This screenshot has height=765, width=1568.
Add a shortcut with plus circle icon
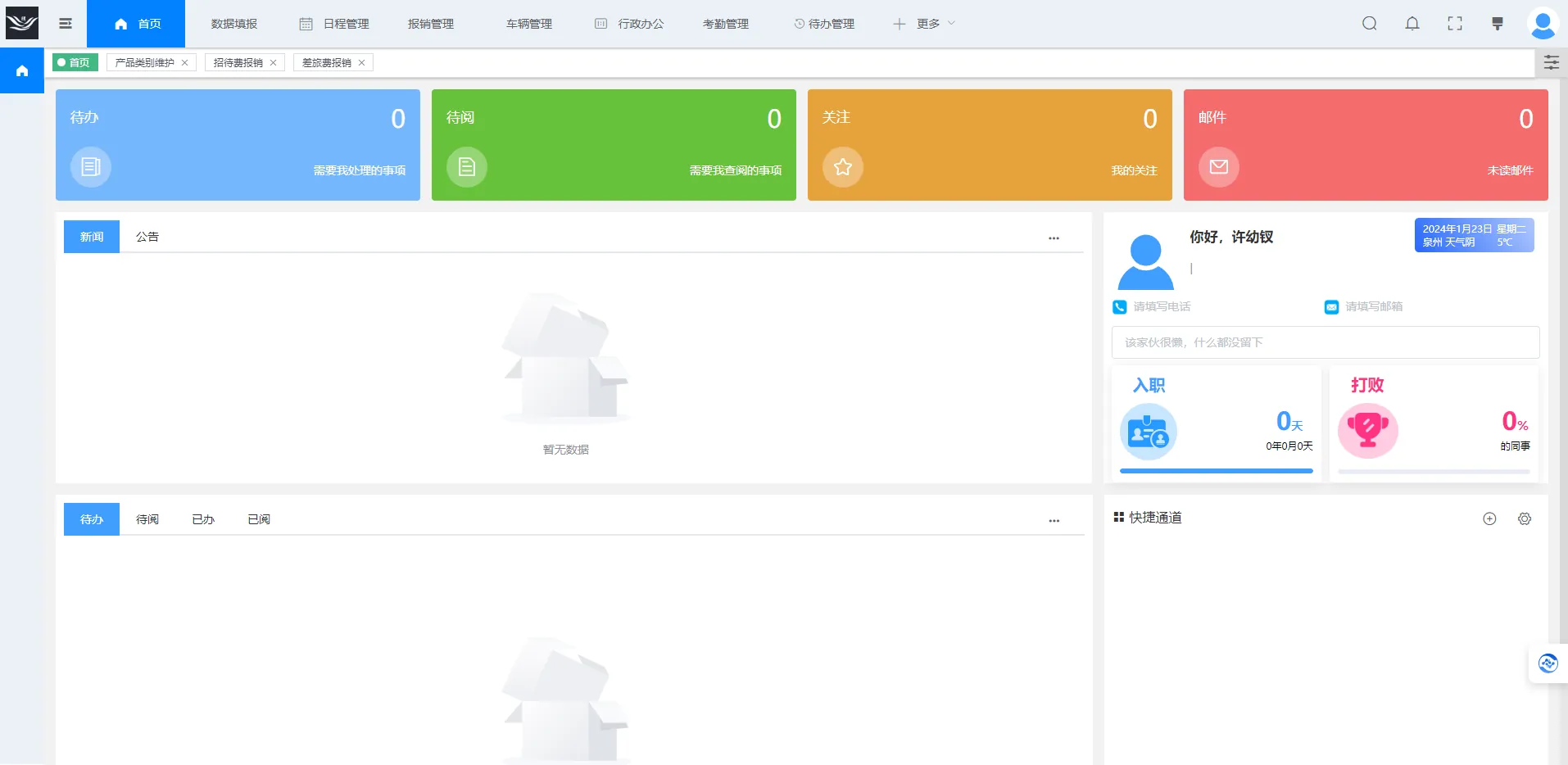1489,518
